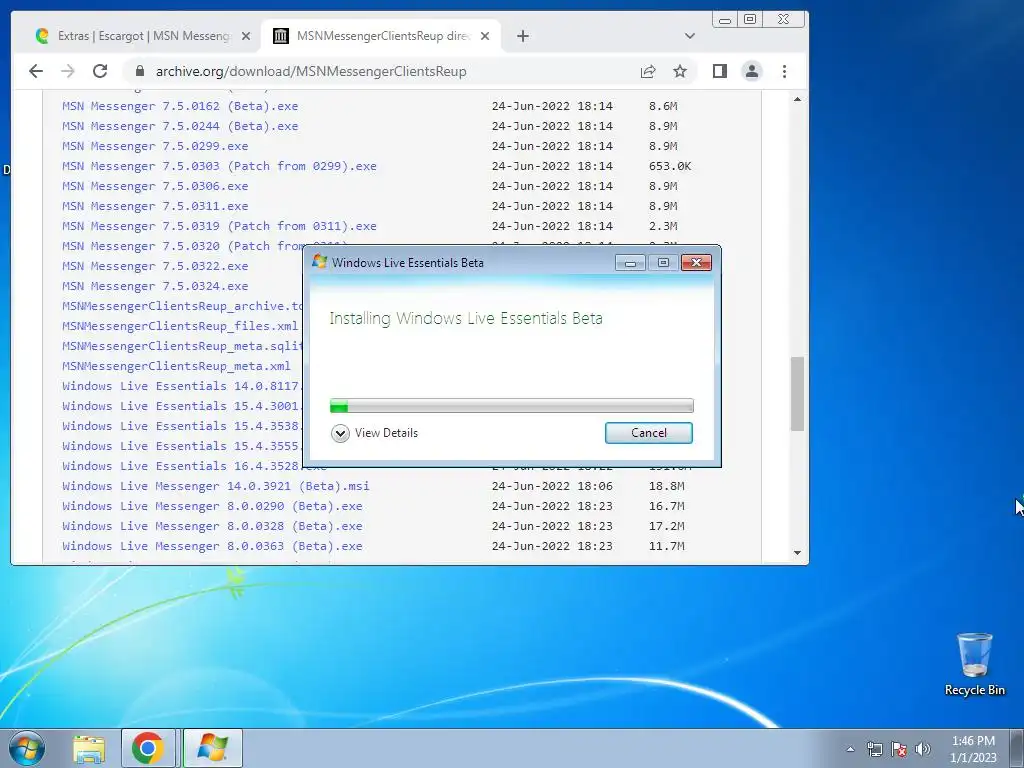The height and width of the screenshot is (768, 1024).
Task: Open the Action Center flag icon
Action: coord(899,749)
